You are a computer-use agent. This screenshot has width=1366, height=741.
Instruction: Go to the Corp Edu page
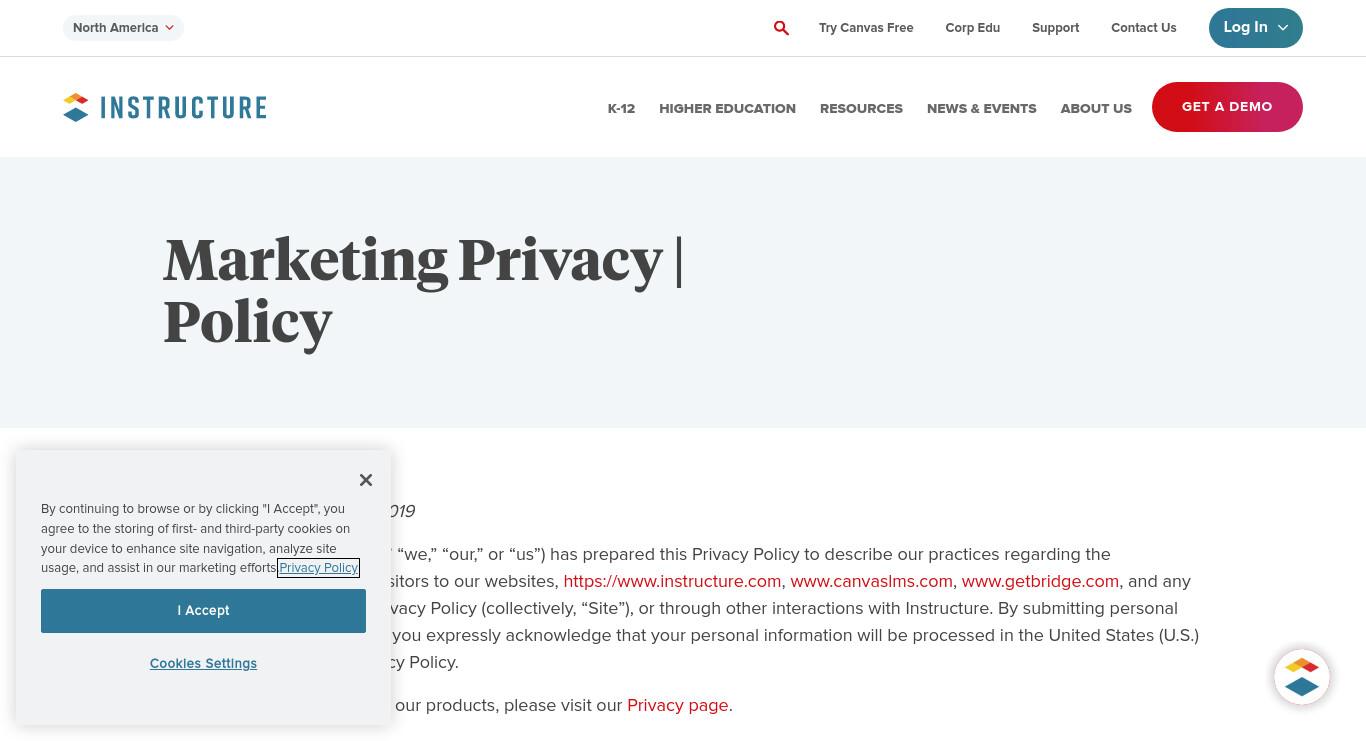pos(972,28)
